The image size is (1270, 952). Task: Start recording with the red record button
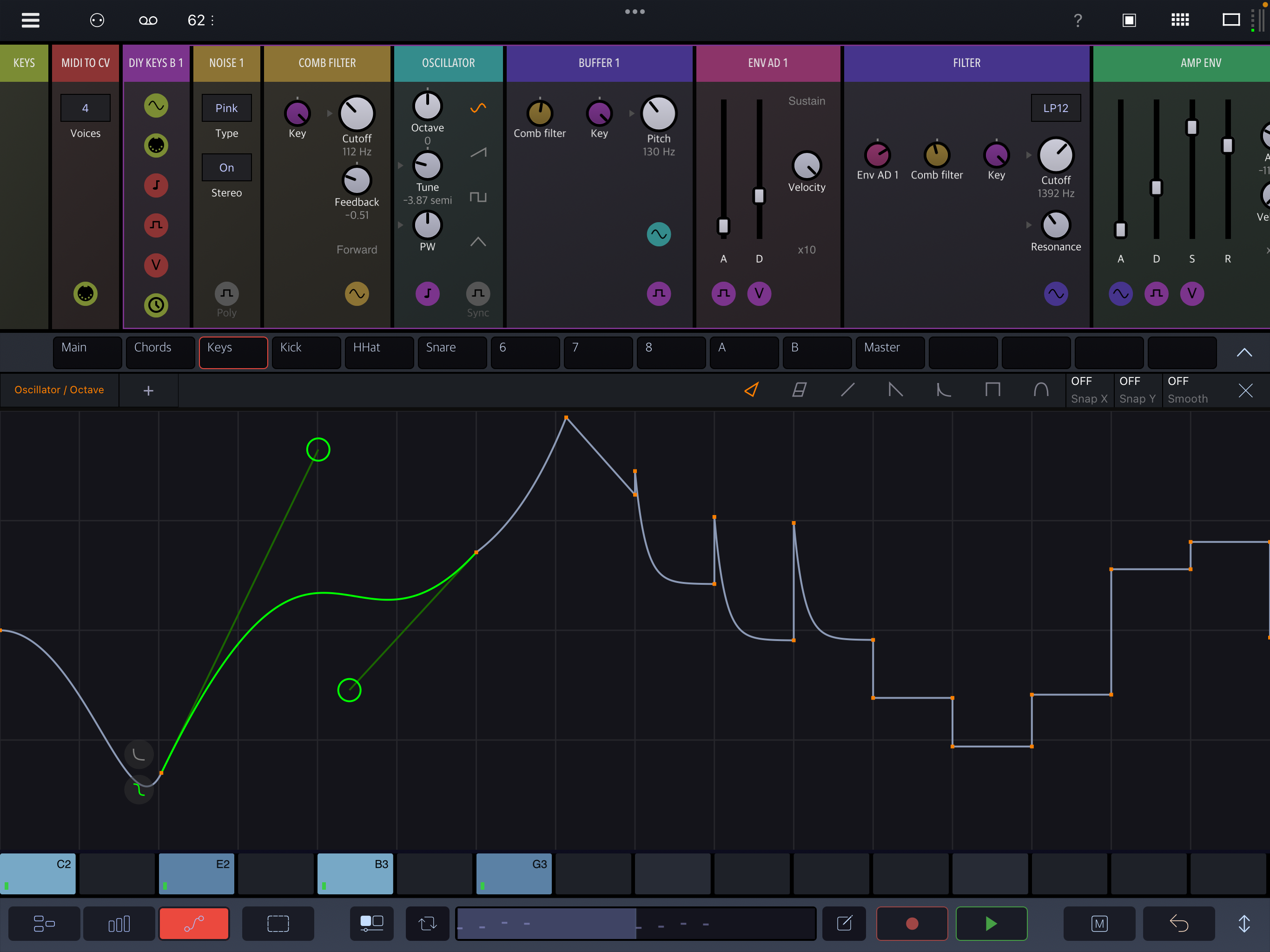(912, 923)
